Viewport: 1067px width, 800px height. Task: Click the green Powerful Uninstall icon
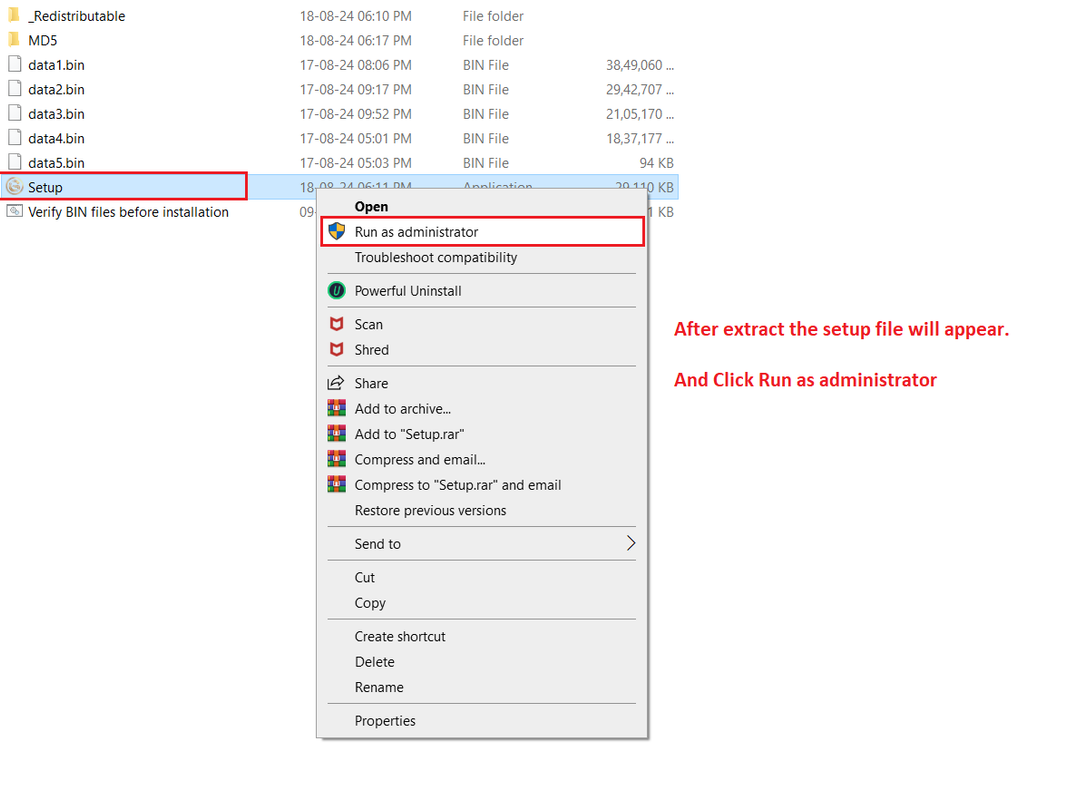(336, 290)
